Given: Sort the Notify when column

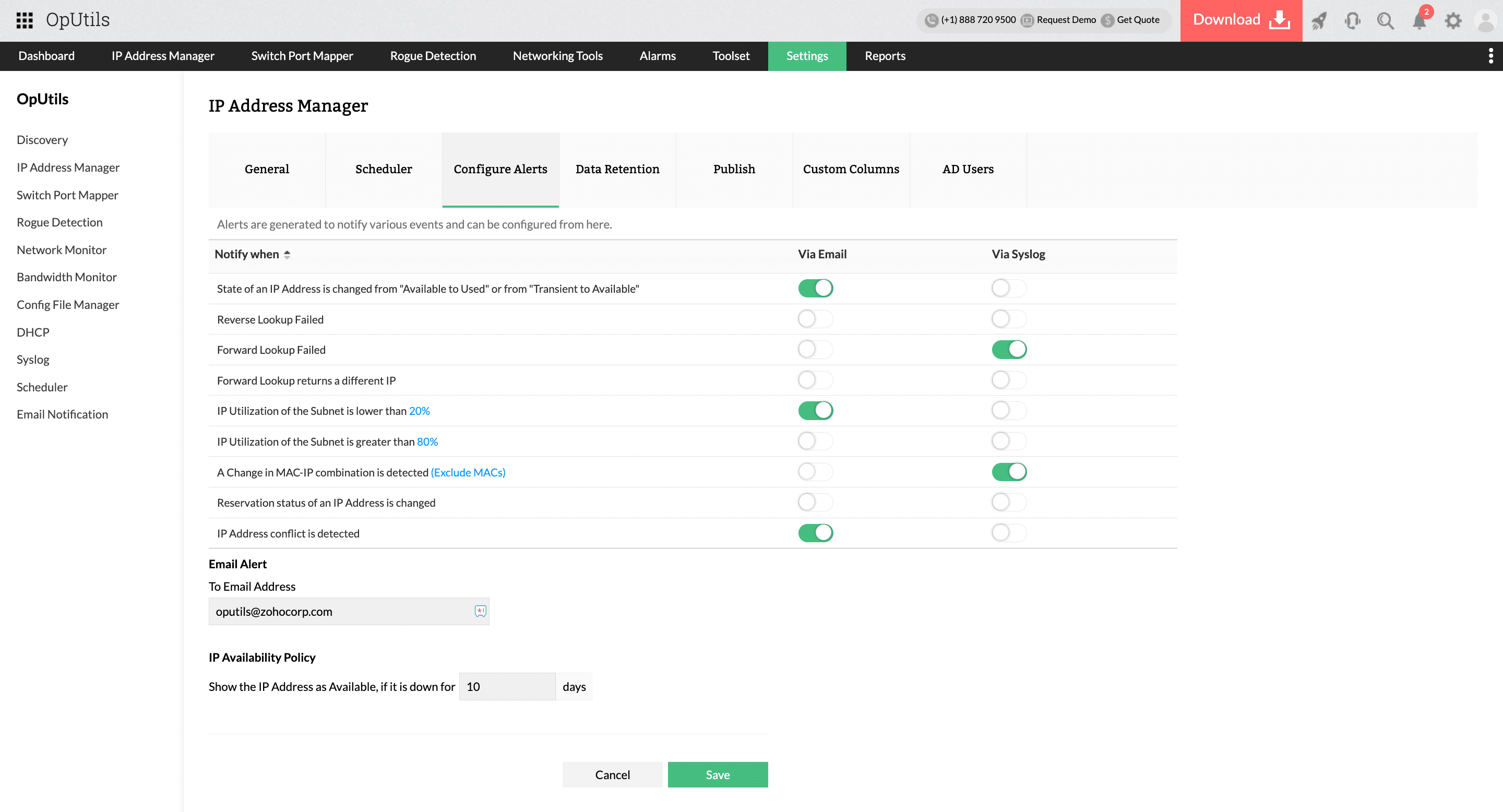Looking at the screenshot, I should point(288,254).
